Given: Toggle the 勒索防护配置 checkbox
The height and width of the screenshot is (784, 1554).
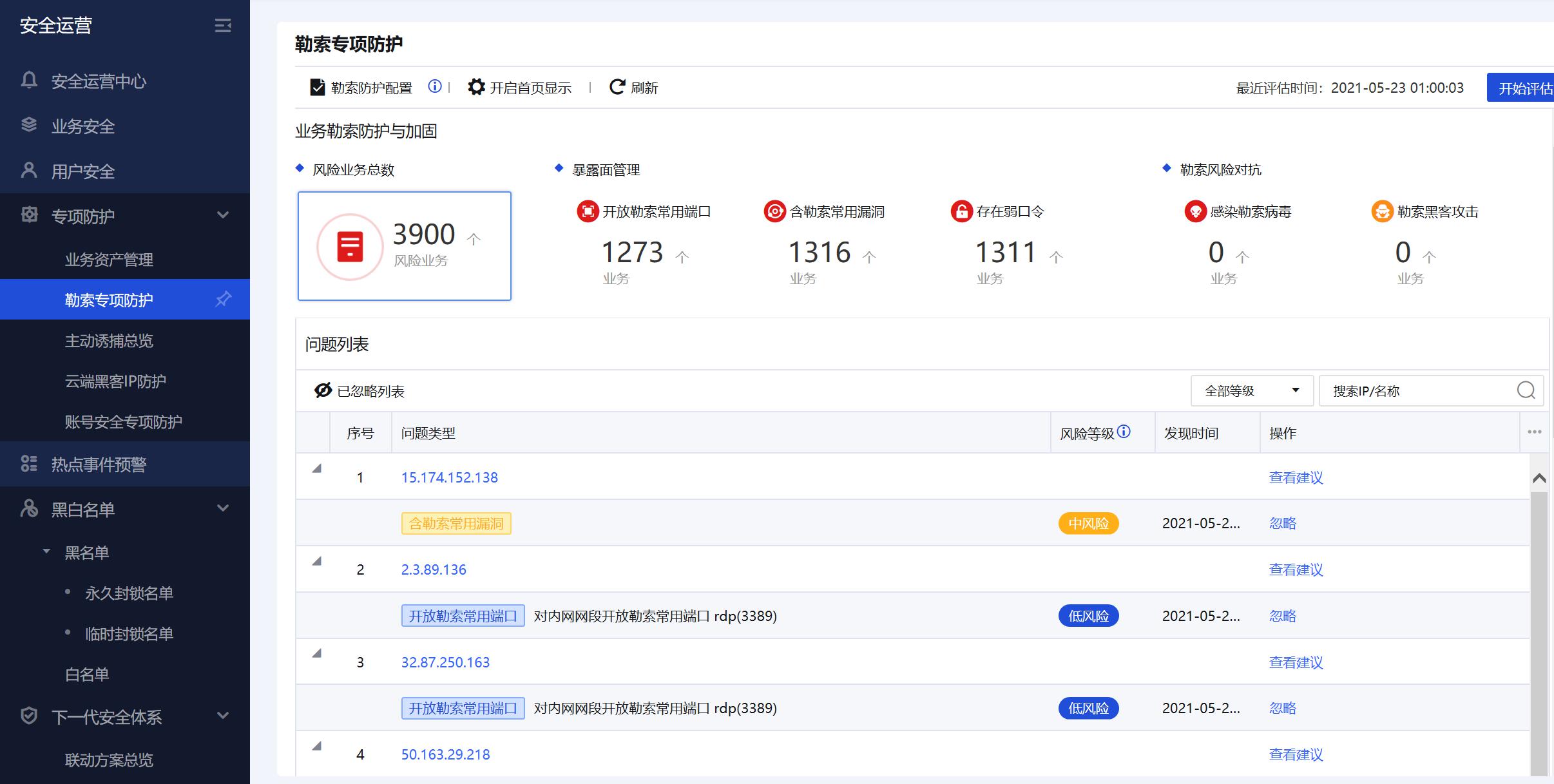Looking at the screenshot, I should click(318, 88).
